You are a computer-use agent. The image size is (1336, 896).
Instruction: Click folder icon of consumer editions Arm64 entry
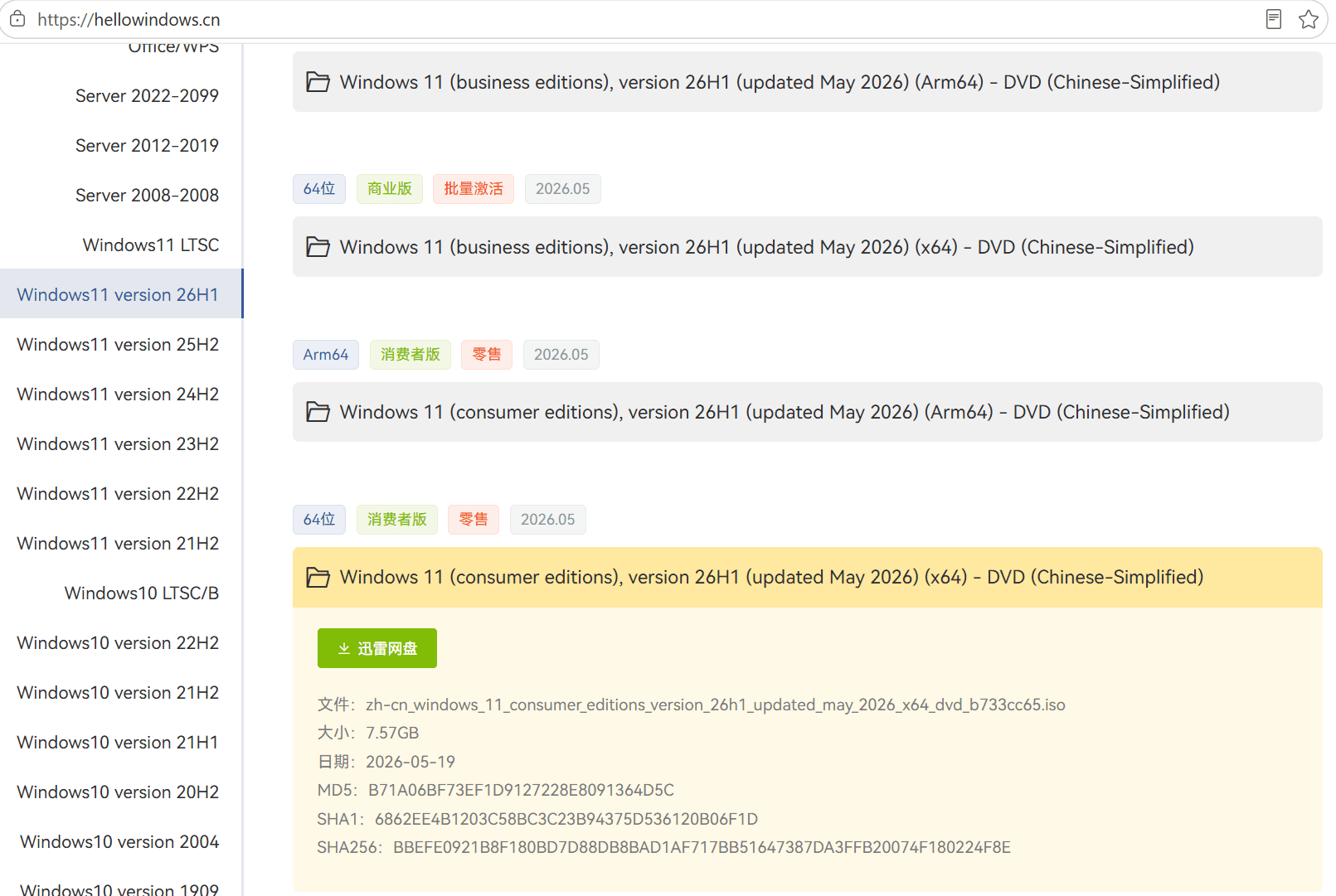point(318,412)
